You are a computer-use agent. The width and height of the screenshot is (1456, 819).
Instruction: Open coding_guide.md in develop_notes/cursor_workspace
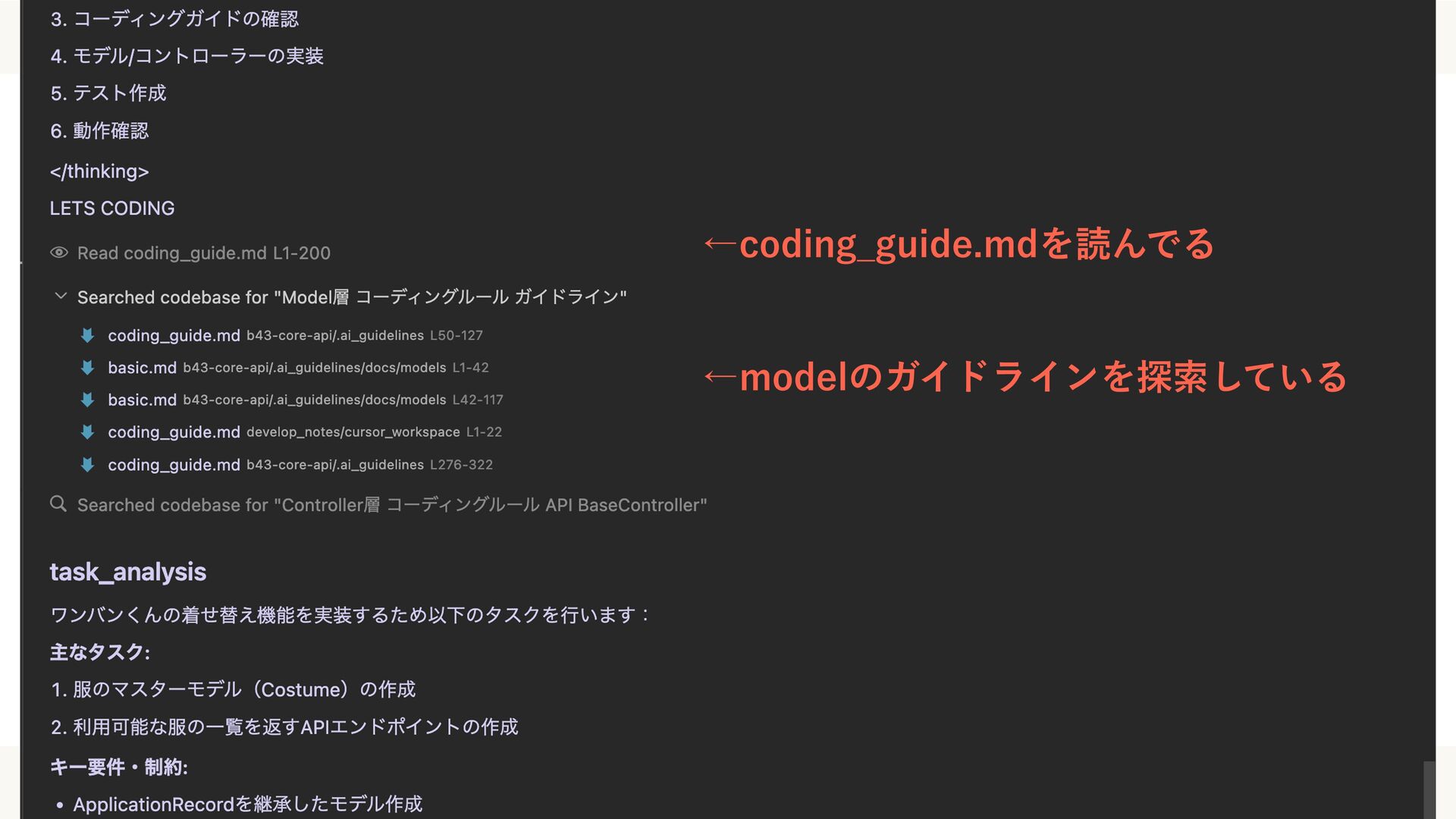(x=174, y=432)
